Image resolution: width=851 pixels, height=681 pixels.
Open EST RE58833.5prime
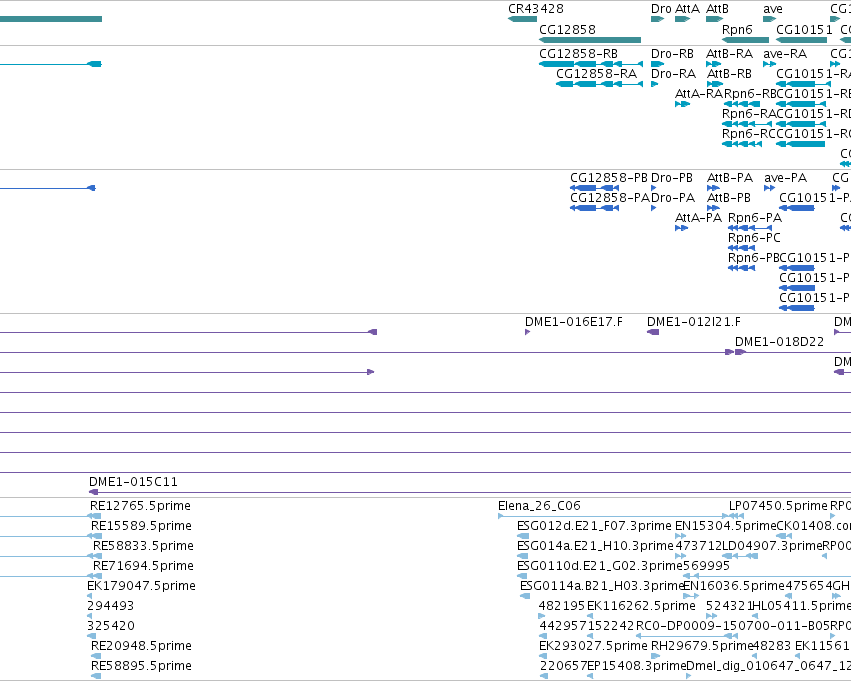click(143, 546)
